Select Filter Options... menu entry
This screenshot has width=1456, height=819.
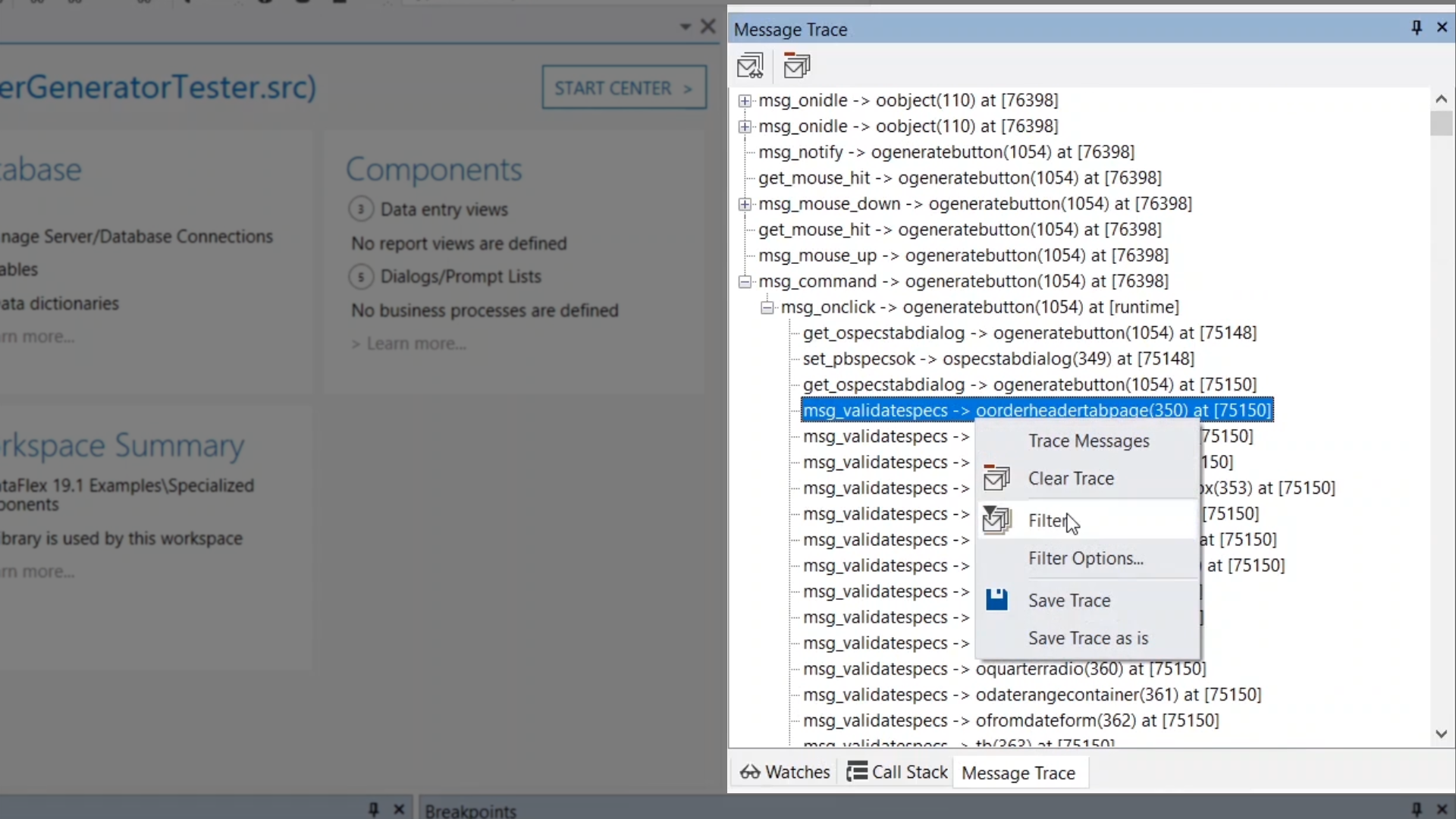click(x=1085, y=558)
